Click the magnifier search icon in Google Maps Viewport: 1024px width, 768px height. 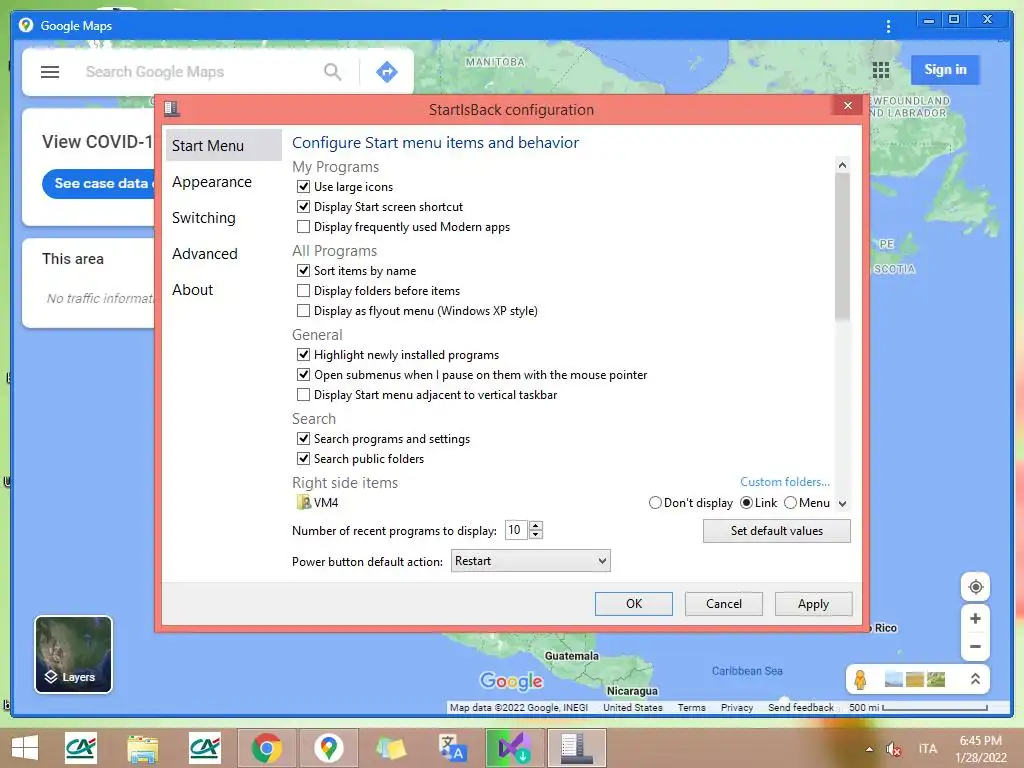point(332,72)
